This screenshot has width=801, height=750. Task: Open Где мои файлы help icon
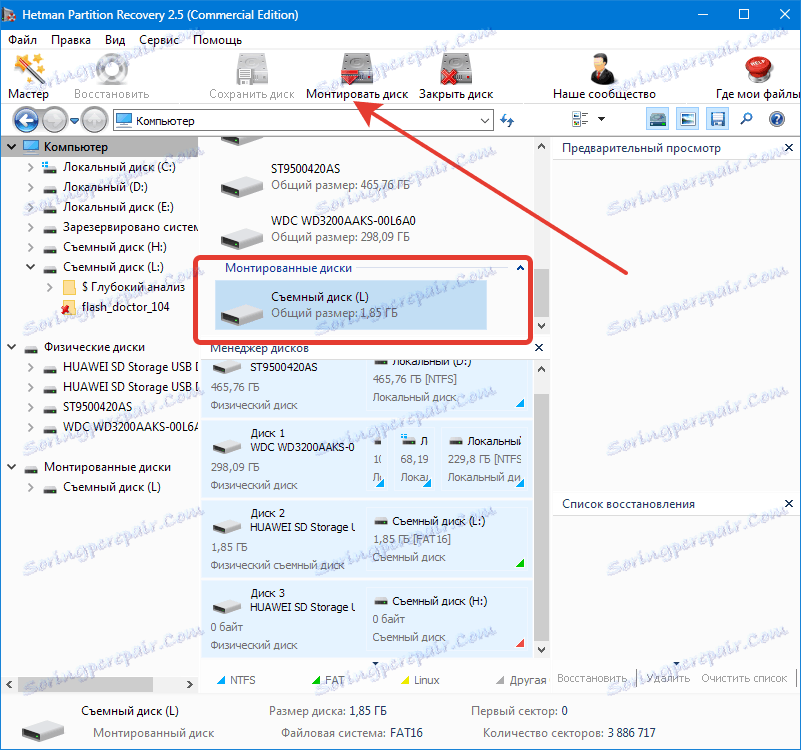click(758, 77)
